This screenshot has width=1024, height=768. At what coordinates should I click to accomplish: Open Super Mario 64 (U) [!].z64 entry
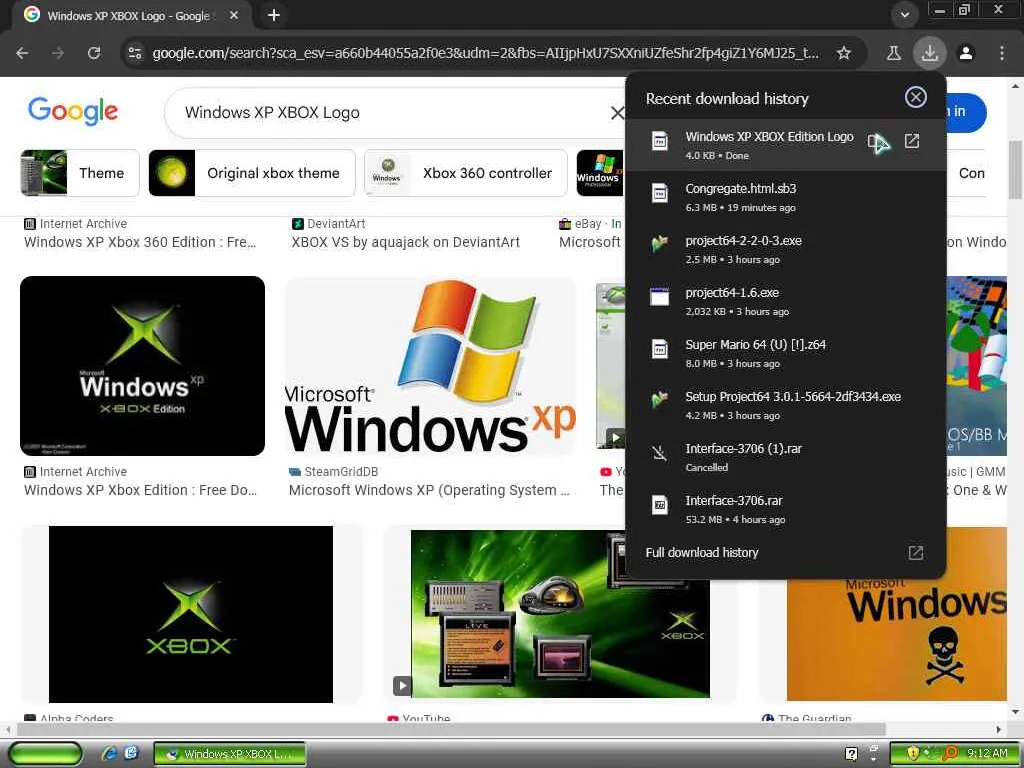tap(786, 353)
